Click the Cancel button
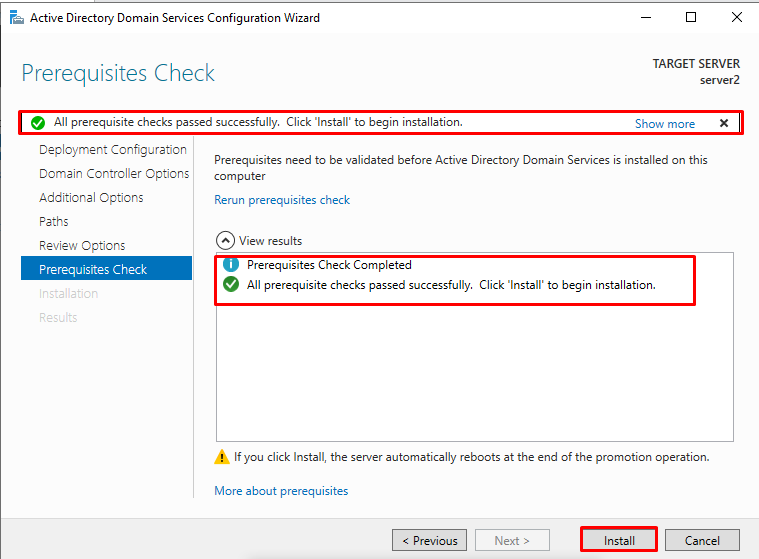 702,540
